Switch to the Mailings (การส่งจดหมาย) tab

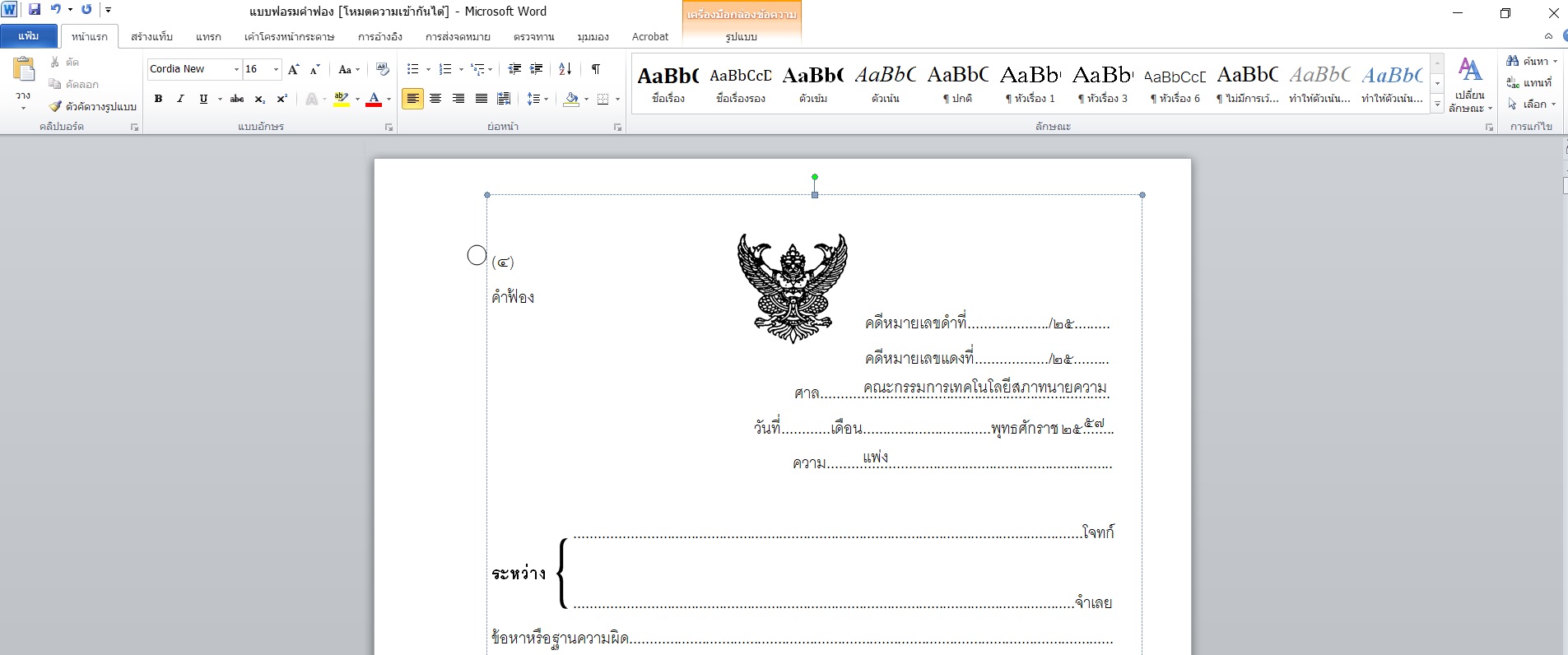tap(458, 36)
